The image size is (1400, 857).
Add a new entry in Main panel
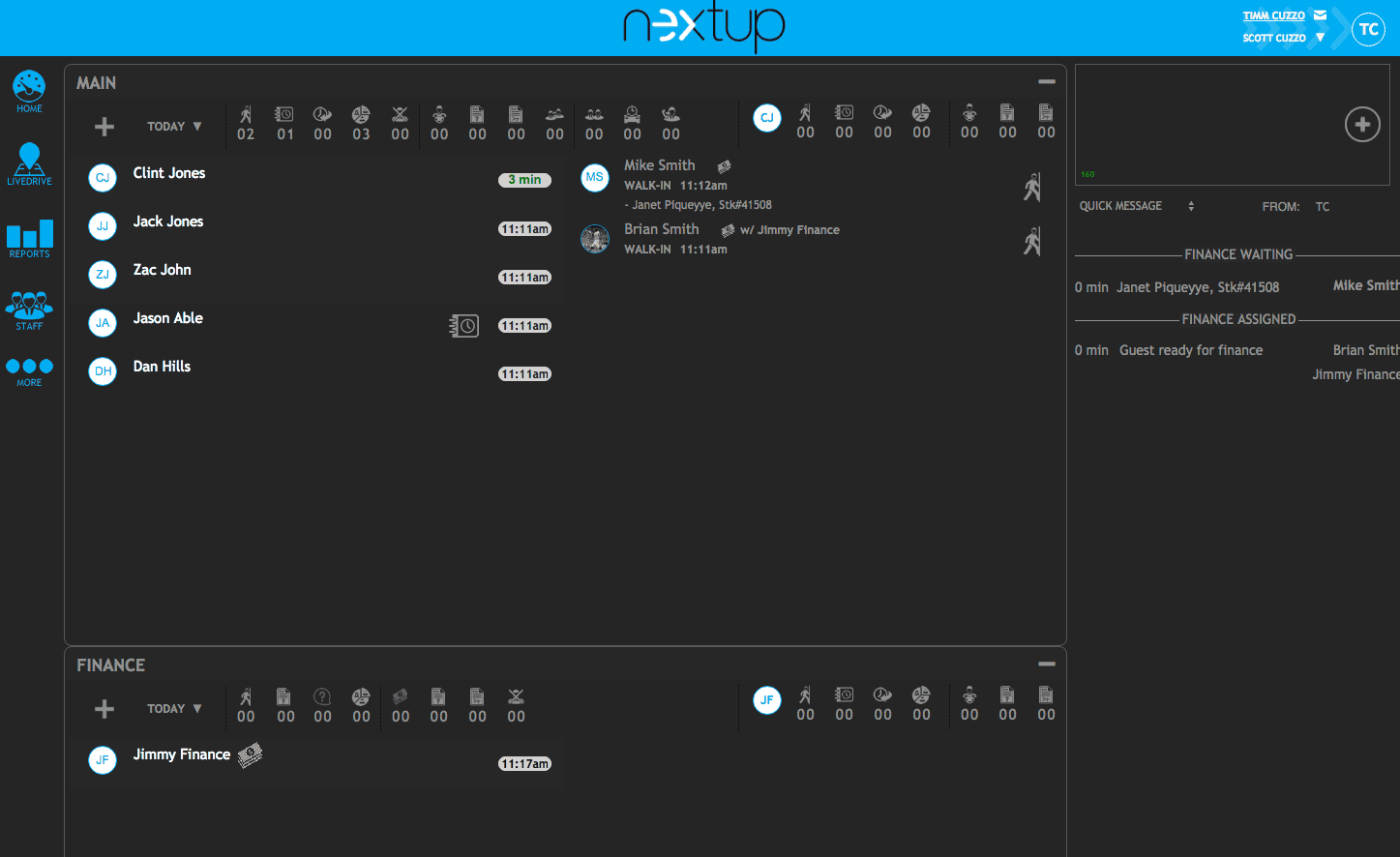(x=104, y=127)
